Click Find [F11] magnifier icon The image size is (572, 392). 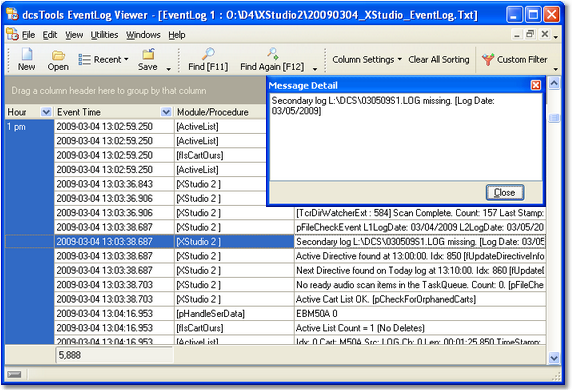pos(208,54)
